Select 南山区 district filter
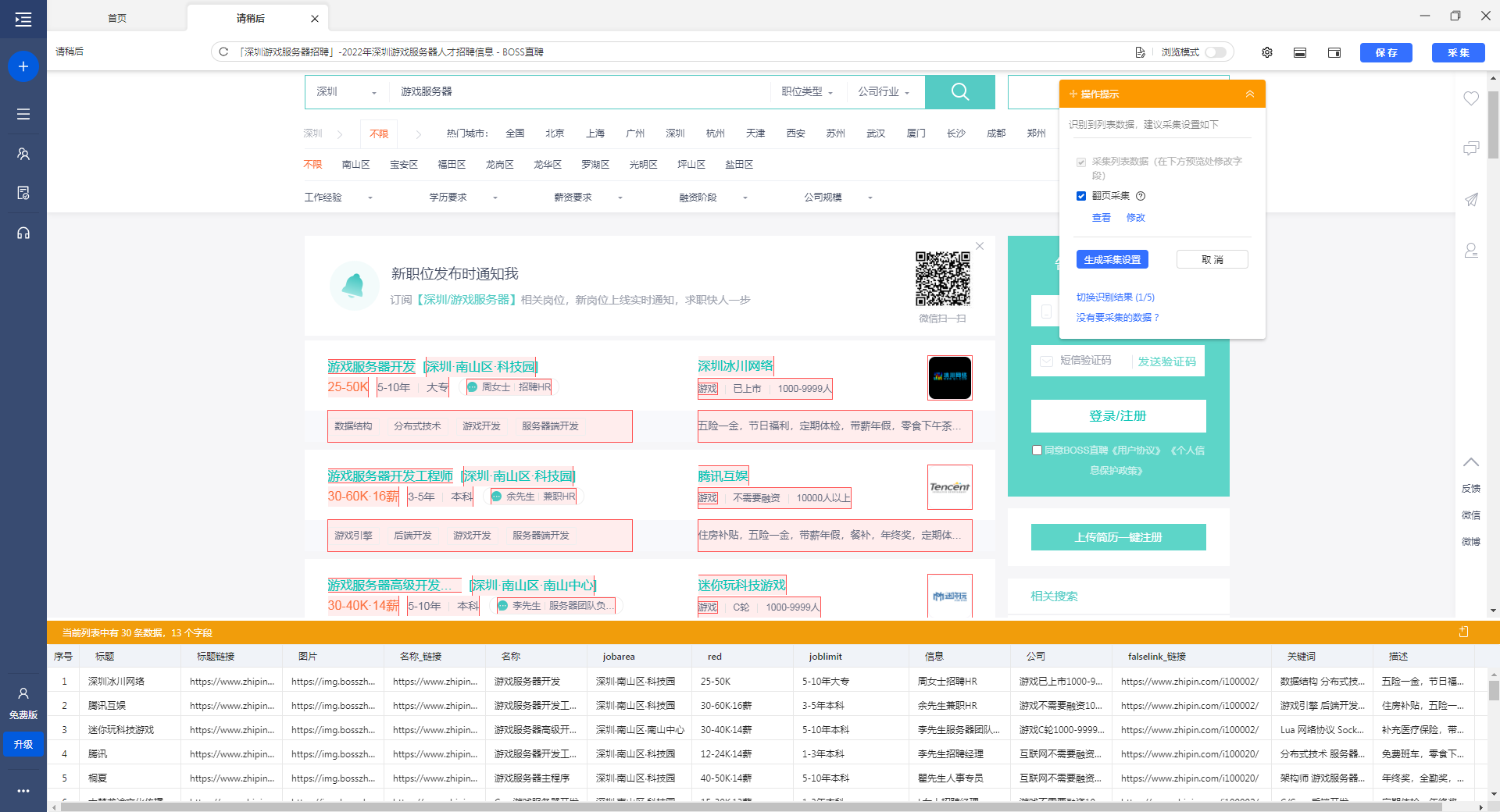Viewport: 1500px width, 812px height. click(355, 165)
